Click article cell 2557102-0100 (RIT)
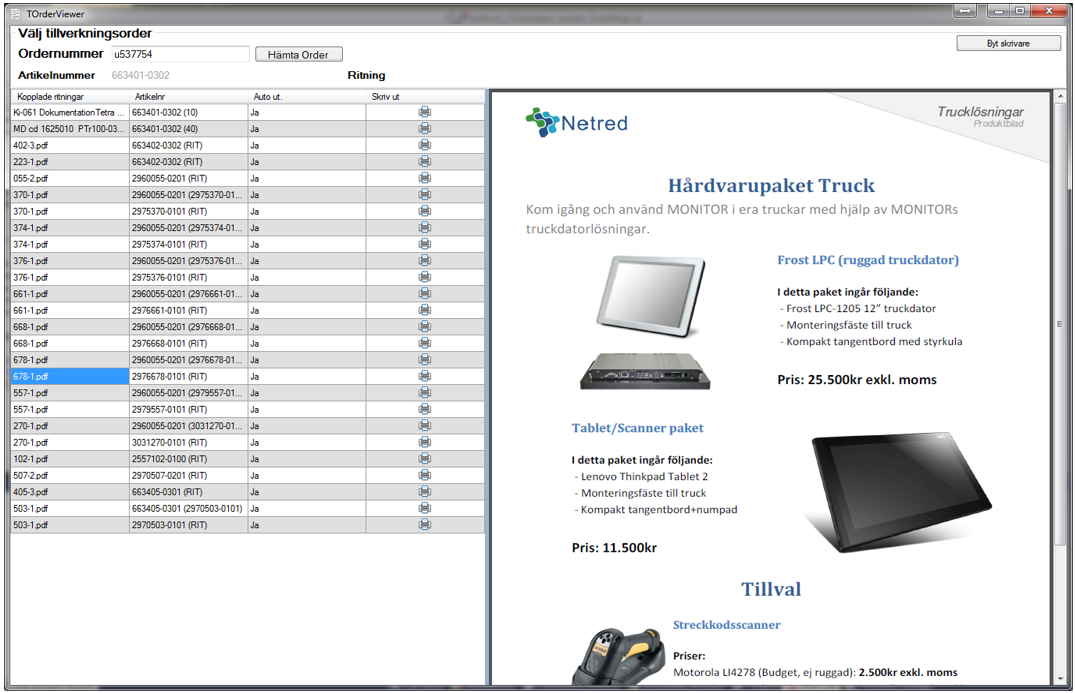Screen dimensions: 1075x693 coord(189,459)
